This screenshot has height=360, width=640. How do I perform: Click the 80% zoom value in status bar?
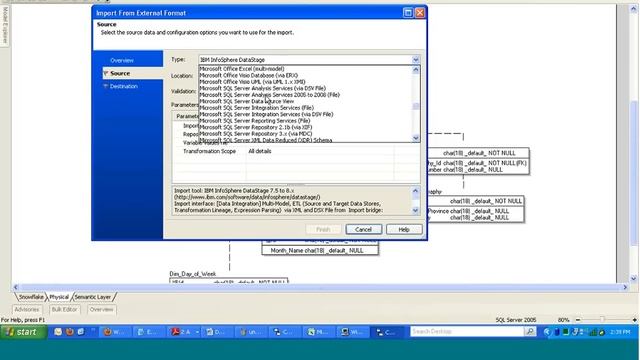pyautogui.click(x=564, y=320)
